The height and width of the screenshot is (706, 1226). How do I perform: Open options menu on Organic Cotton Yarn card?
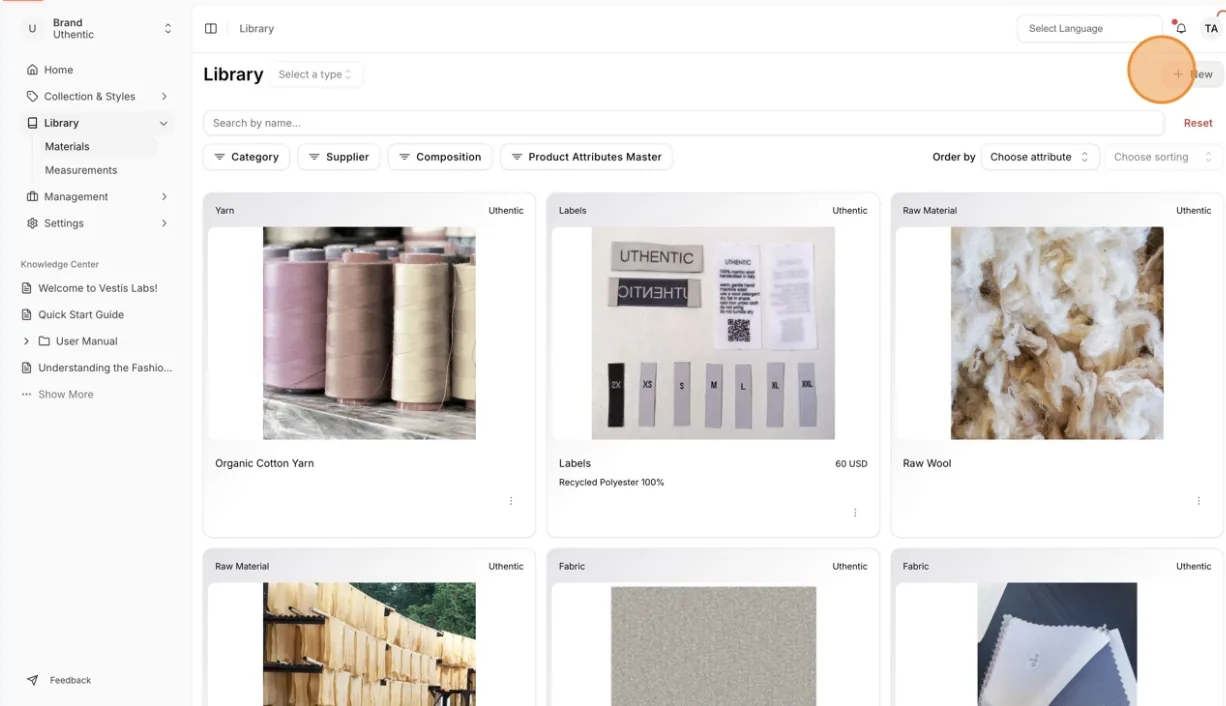[511, 501]
